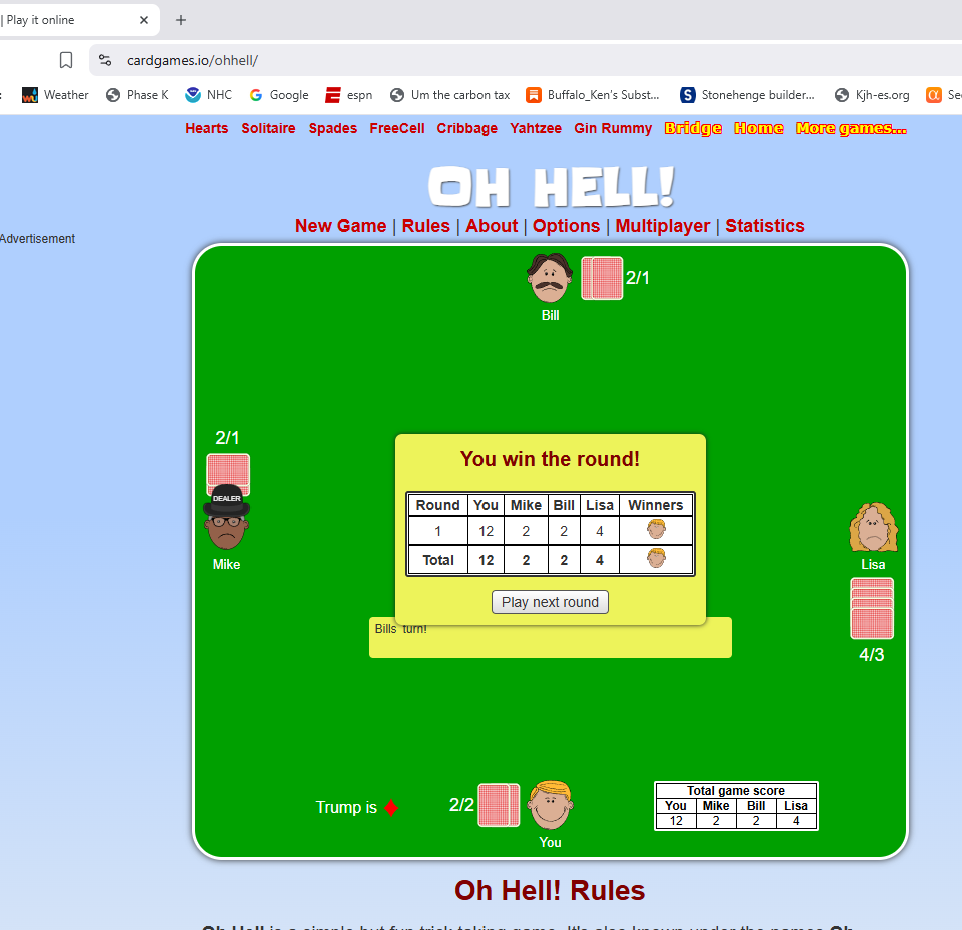Go to the Home link
This screenshot has width=962, height=930.
click(759, 128)
